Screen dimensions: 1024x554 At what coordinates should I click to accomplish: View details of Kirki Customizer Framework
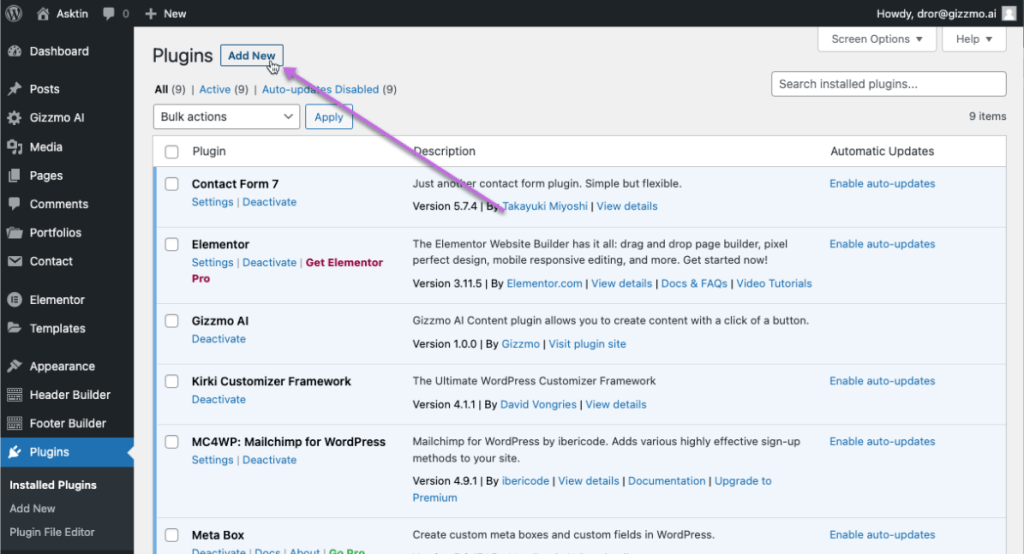(616, 404)
